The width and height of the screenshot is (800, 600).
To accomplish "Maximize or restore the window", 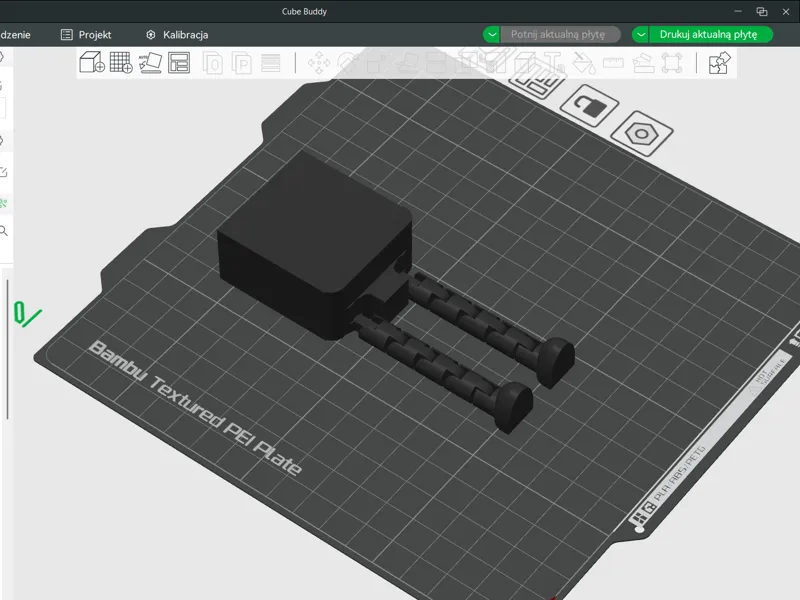I will pyautogui.click(x=762, y=11).
